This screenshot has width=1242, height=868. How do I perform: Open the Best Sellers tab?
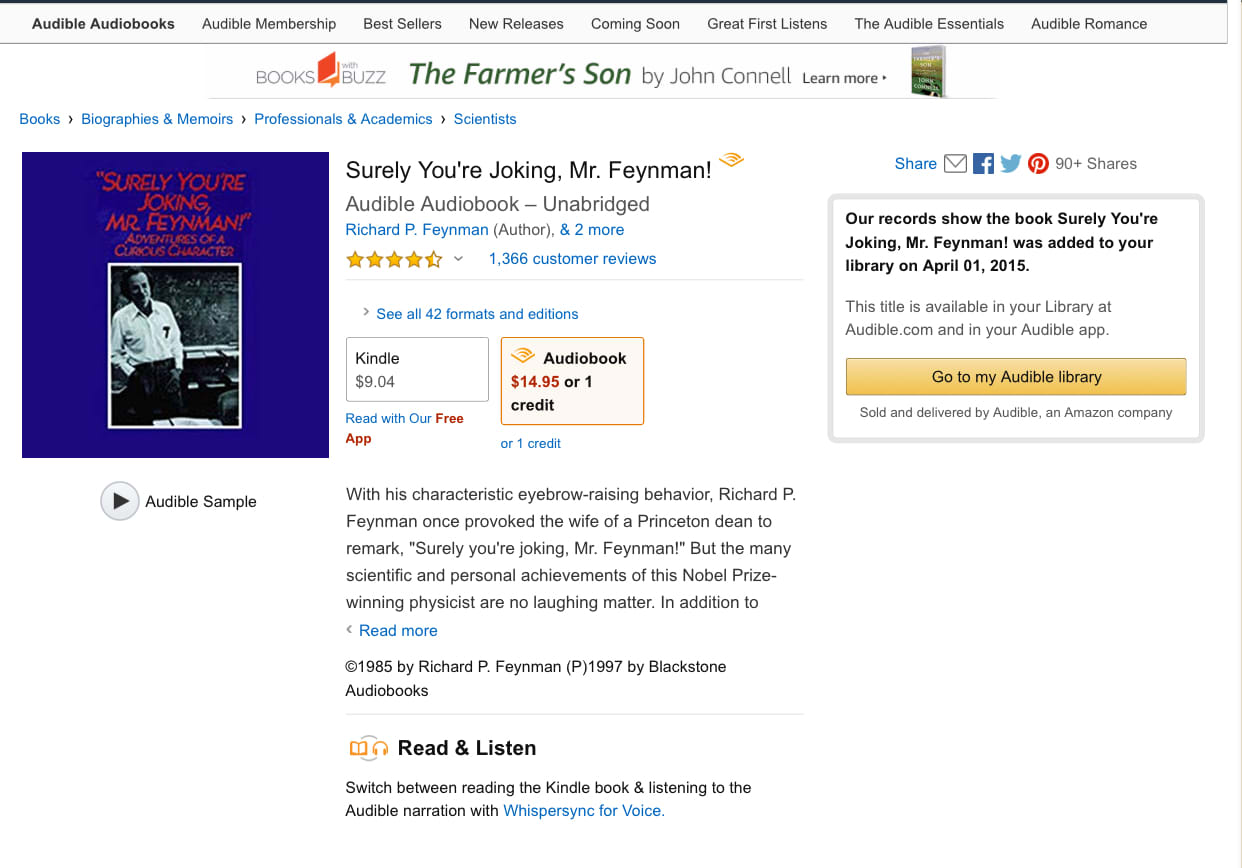(402, 23)
